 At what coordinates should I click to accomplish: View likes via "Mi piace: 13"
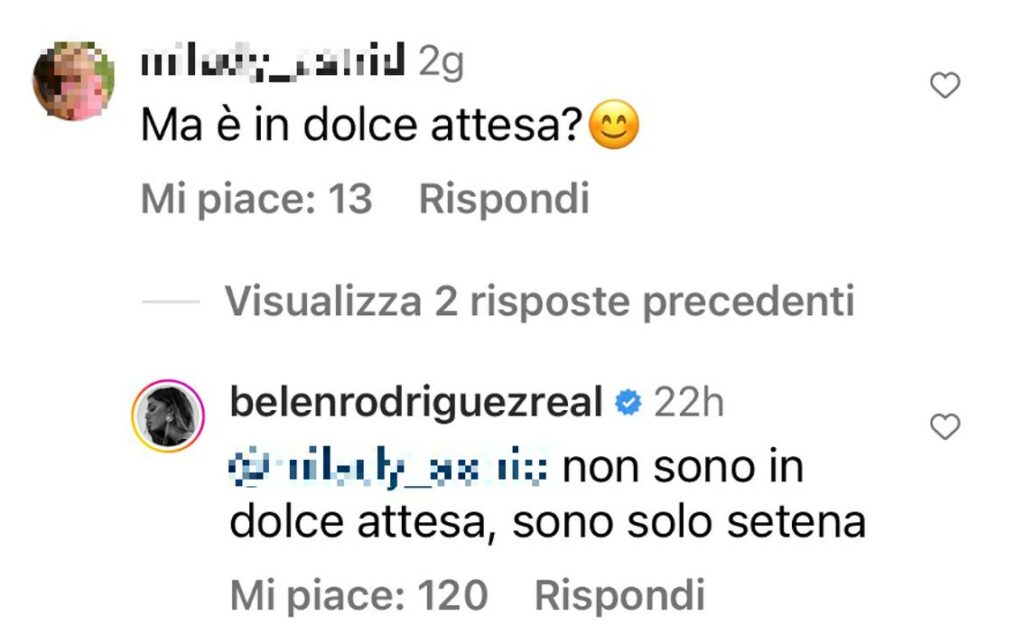click(256, 200)
